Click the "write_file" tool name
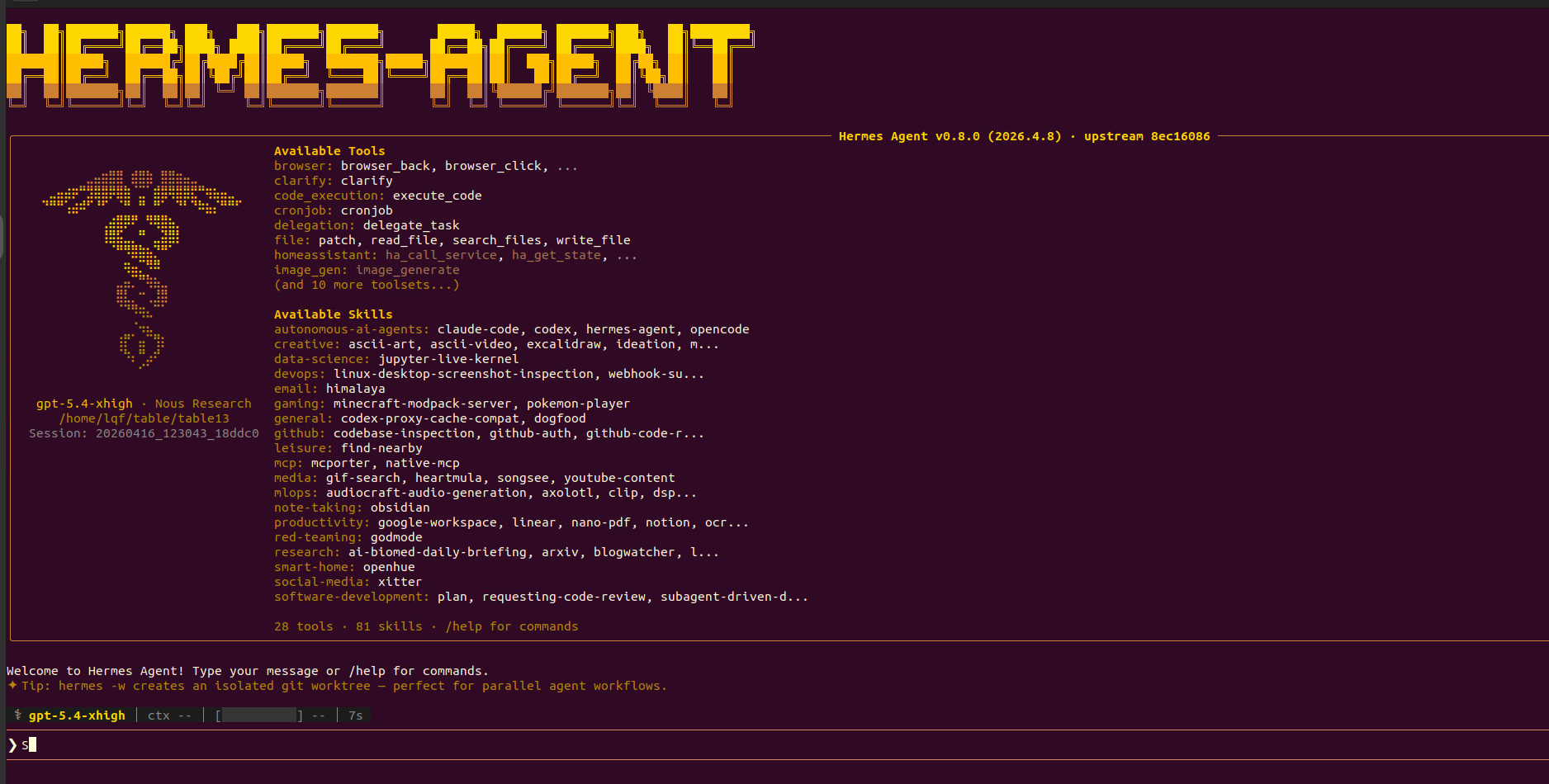This screenshot has height=784, width=1549. click(594, 240)
